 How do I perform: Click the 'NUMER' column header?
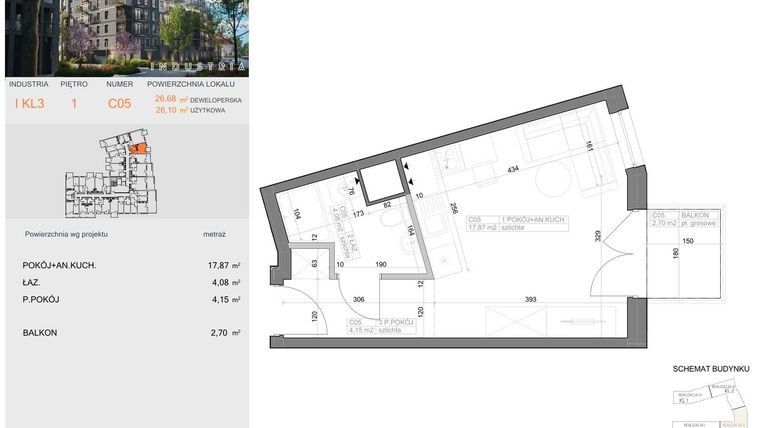tap(120, 84)
